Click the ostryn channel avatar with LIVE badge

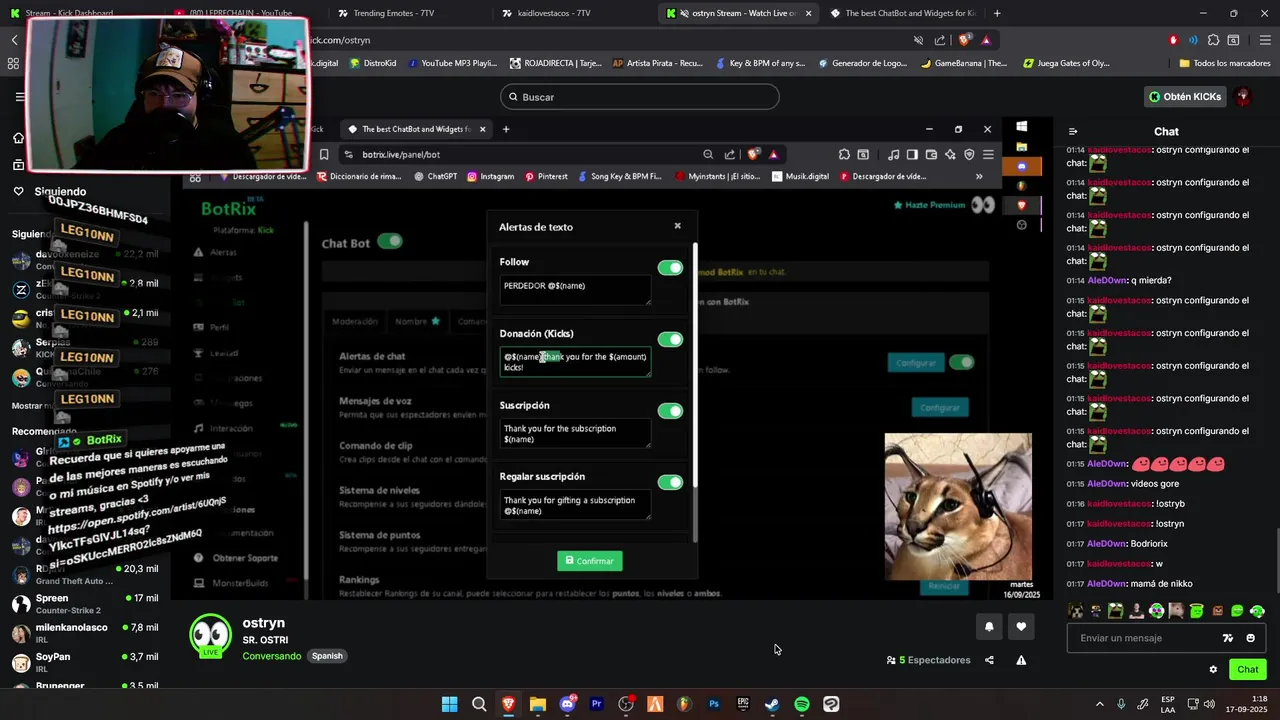(211, 635)
